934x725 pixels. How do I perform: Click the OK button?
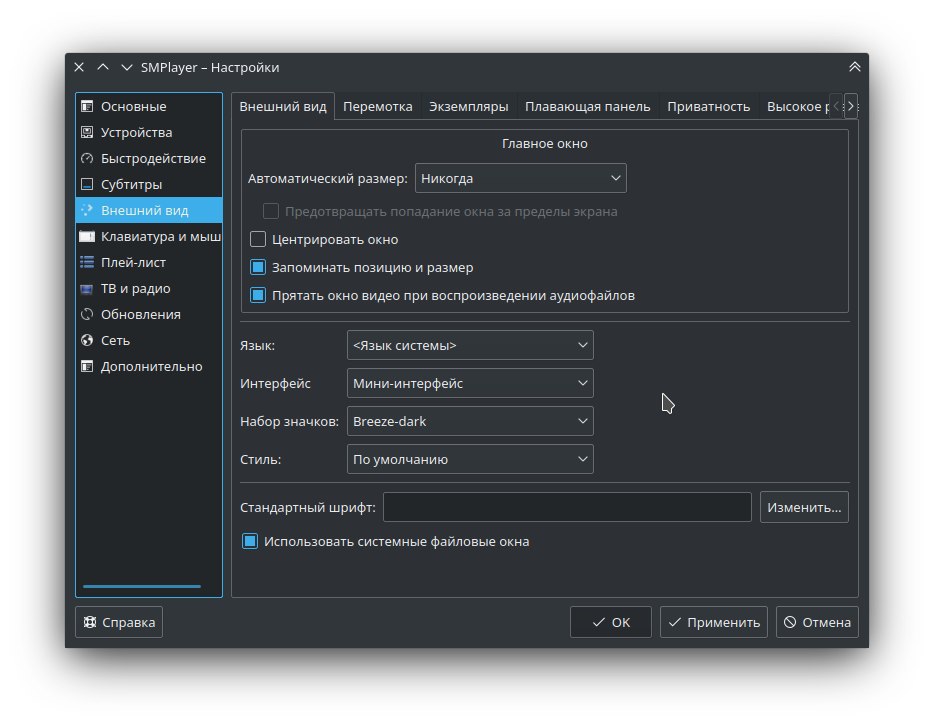pos(611,622)
